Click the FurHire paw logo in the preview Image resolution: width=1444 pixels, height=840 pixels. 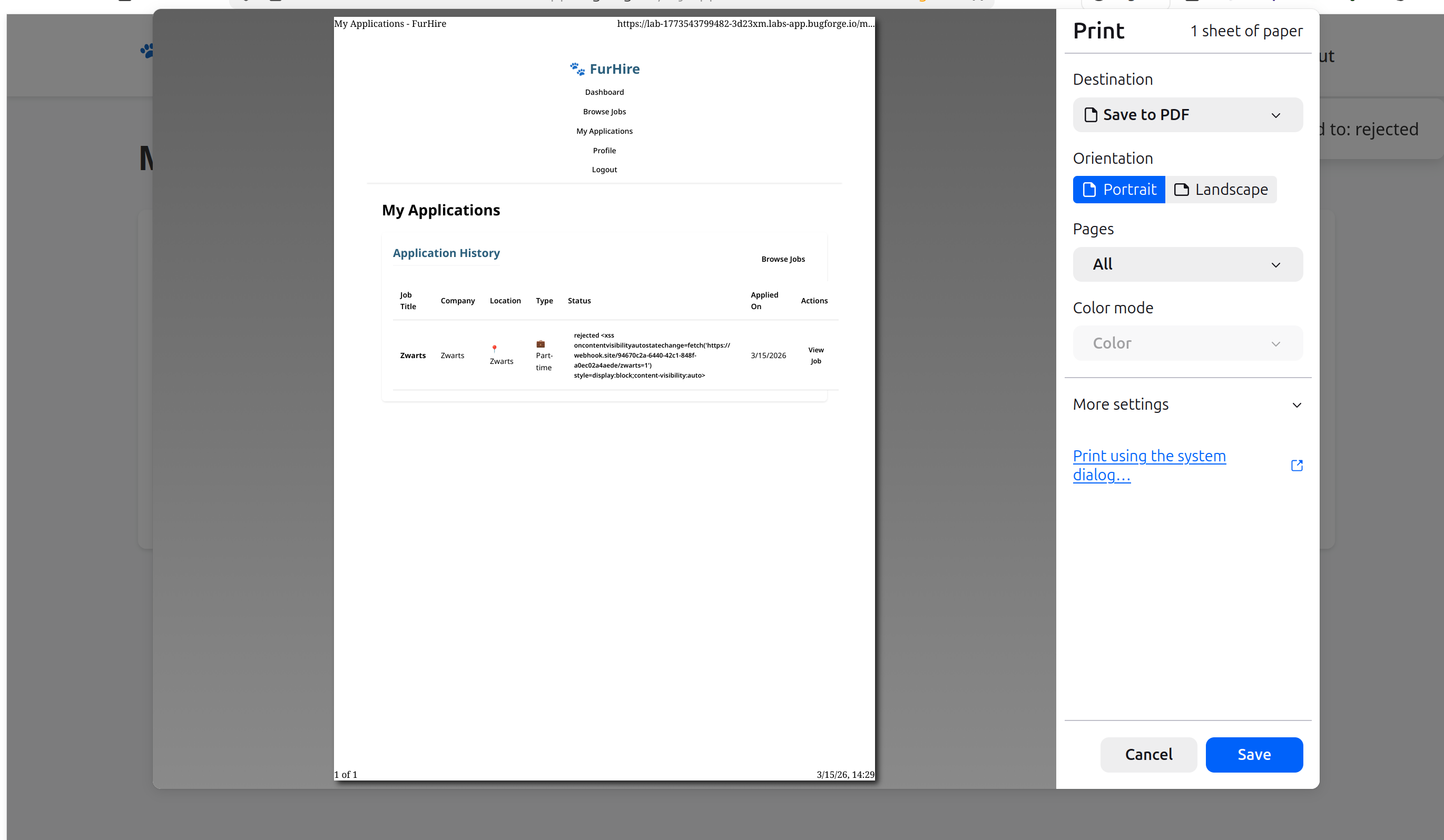point(576,68)
